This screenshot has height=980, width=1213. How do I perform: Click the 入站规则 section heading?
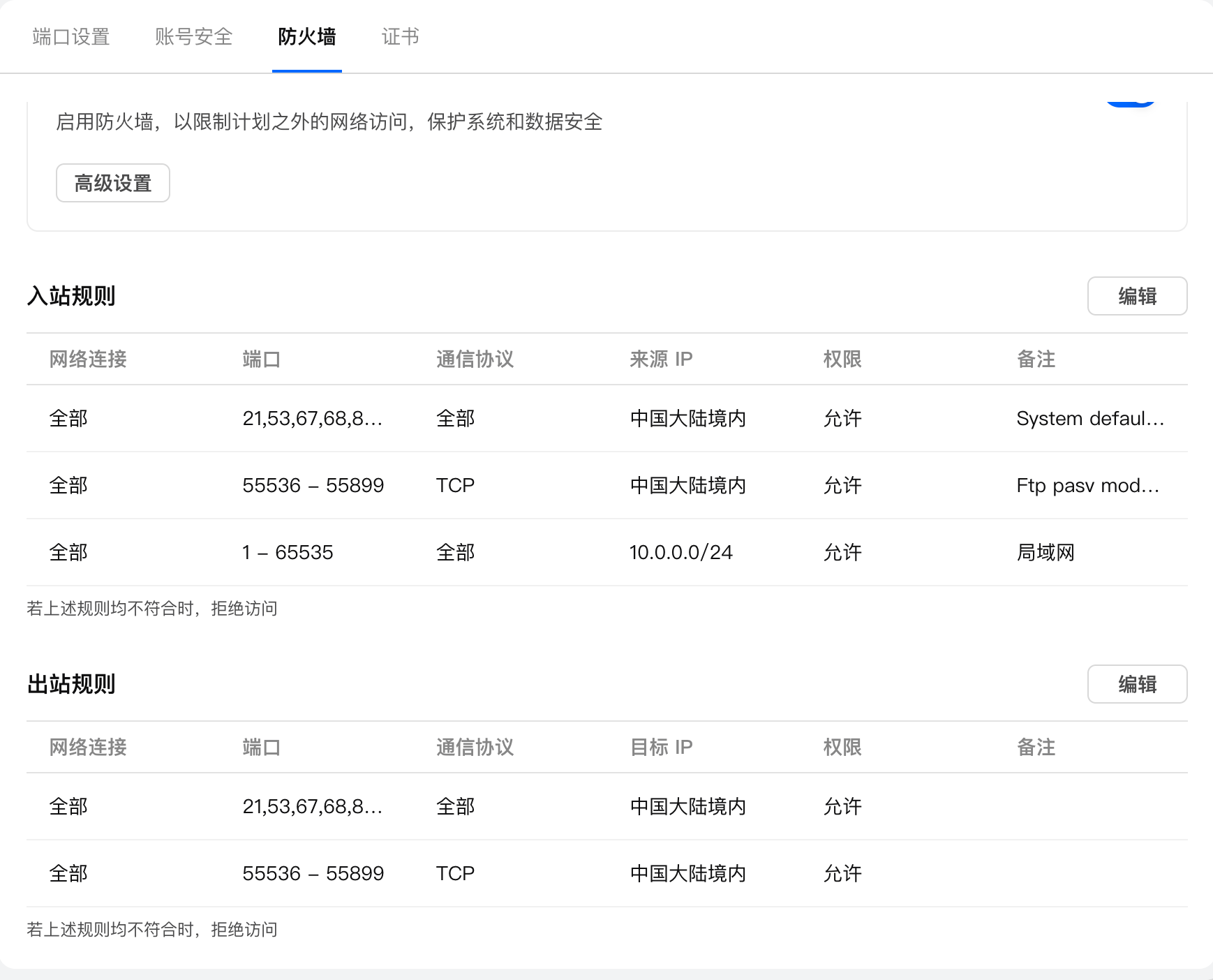coord(71,296)
